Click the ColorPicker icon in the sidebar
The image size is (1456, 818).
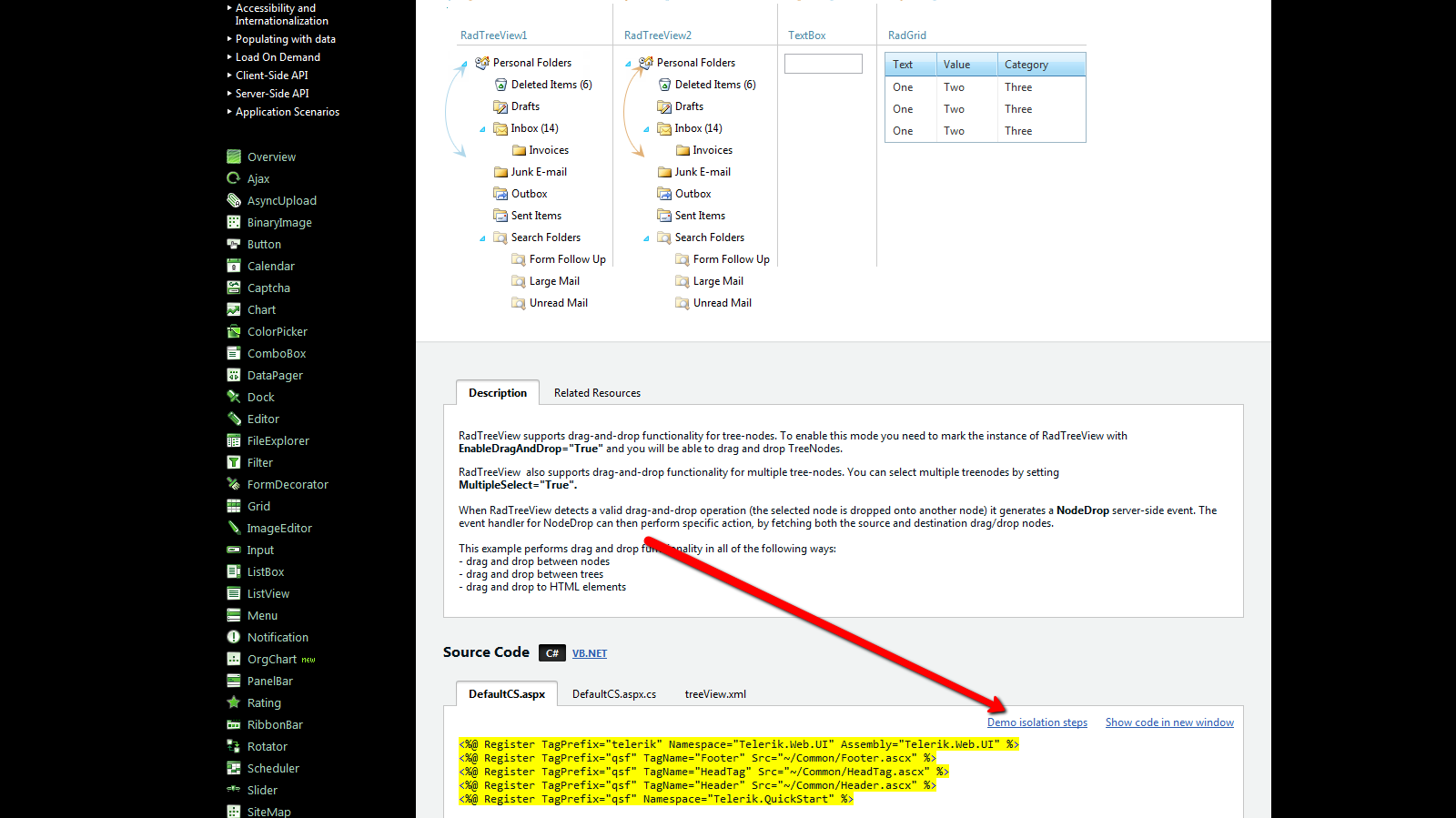[x=234, y=331]
